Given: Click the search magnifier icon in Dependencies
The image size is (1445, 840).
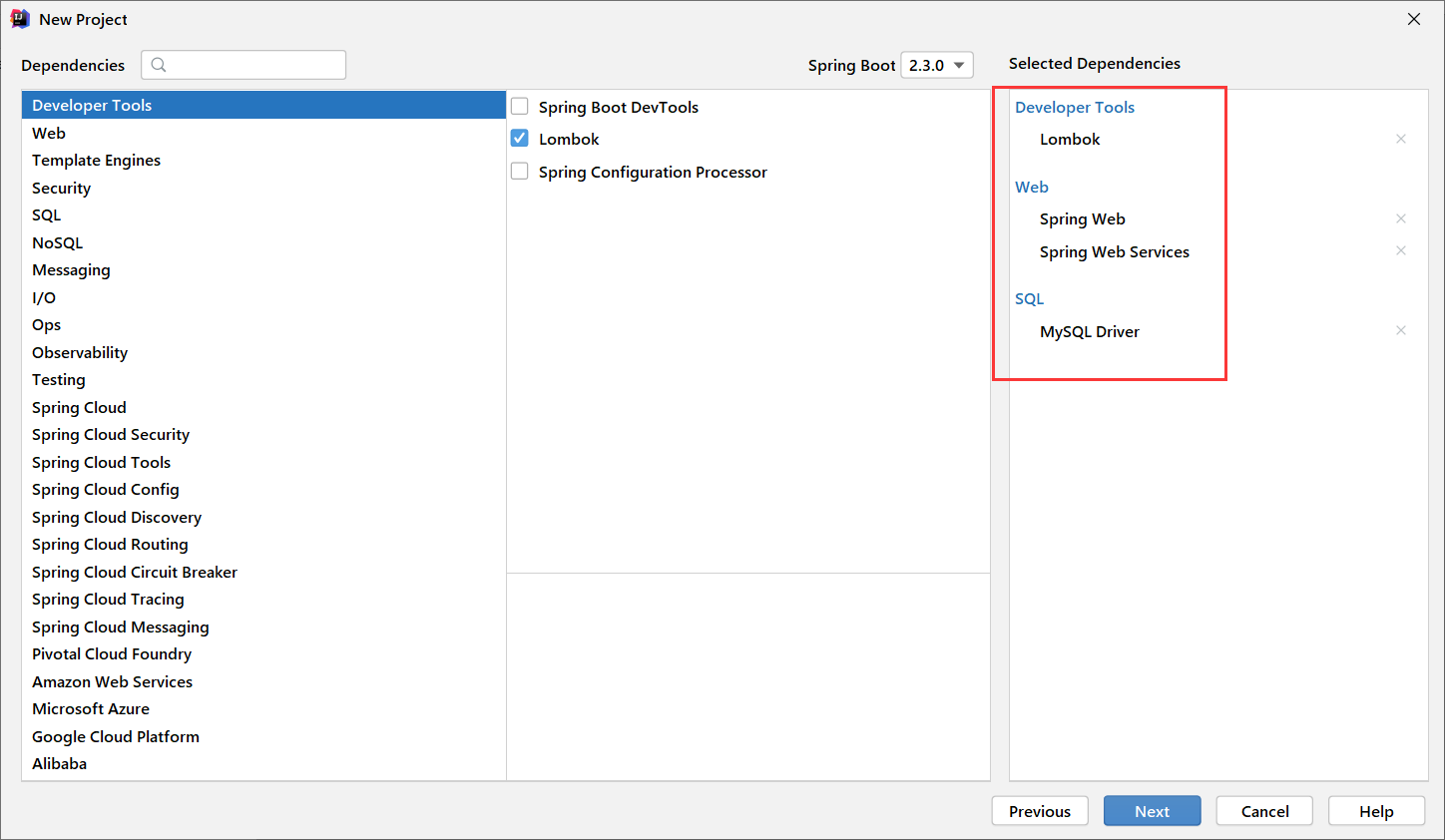Looking at the screenshot, I should click(x=159, y=65).
